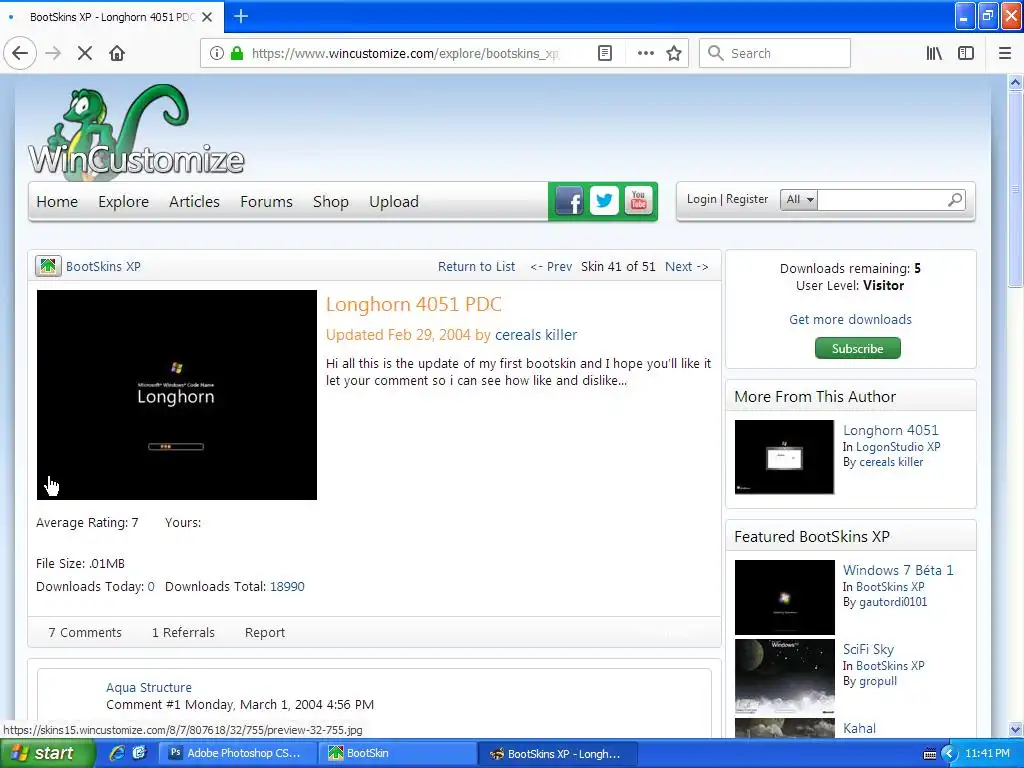Open SciFi Sky thumbnail
1024x768 pixels.
(x=784, y=677)
